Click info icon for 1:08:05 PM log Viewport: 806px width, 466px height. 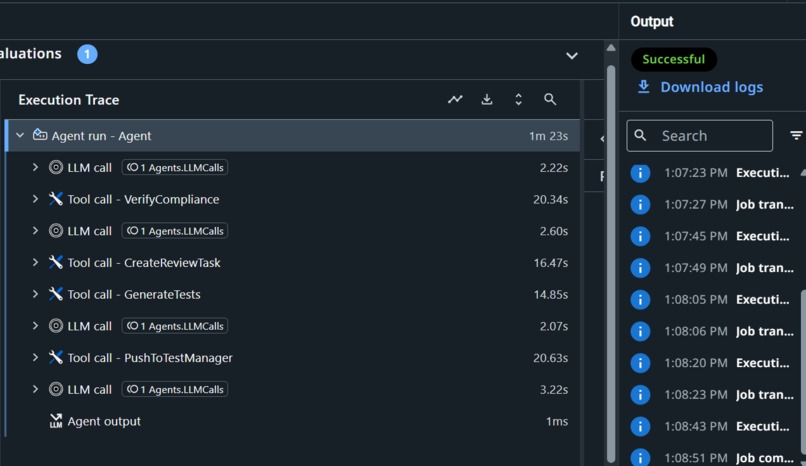click(x=640, y=300)
